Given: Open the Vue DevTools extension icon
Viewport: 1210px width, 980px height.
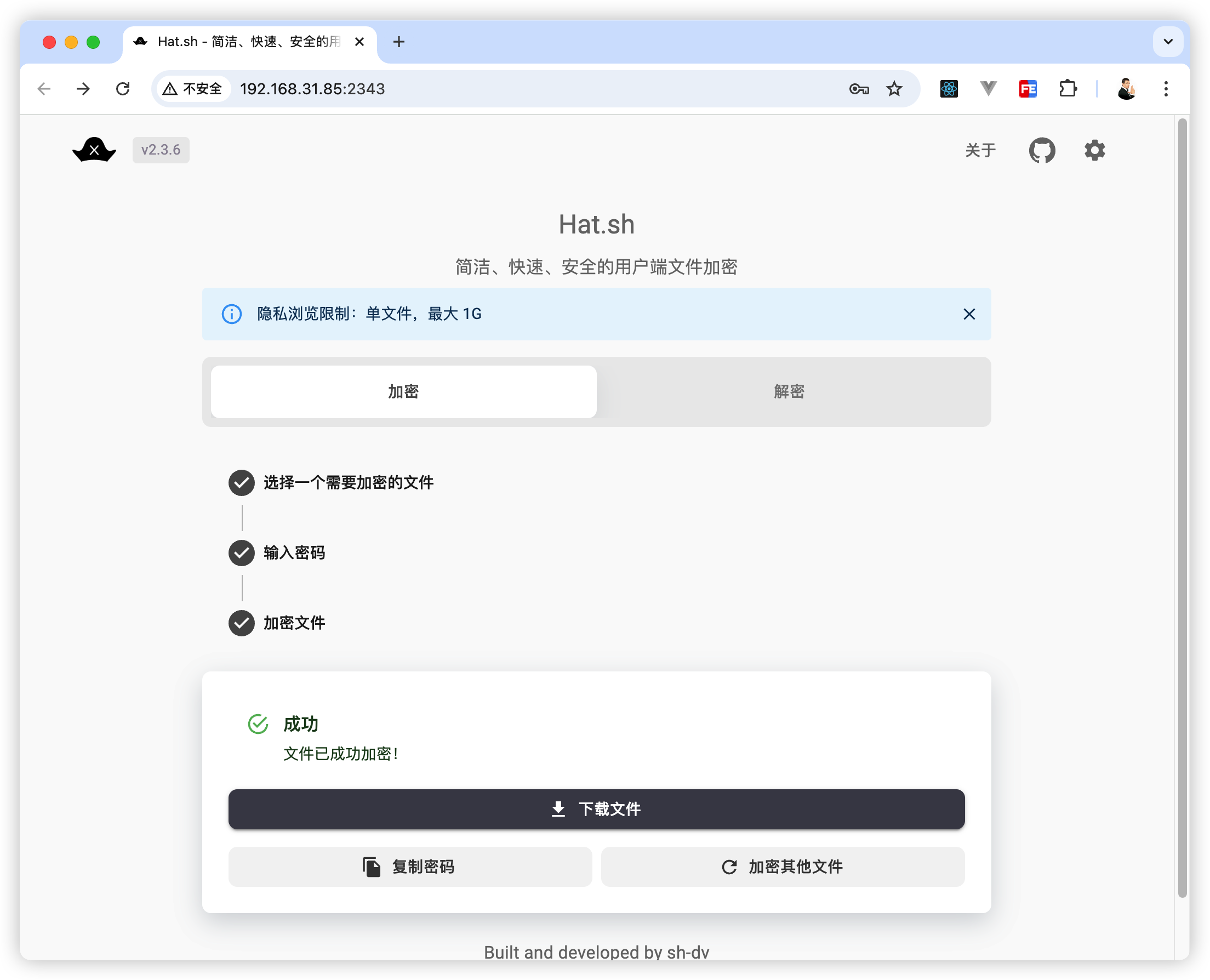Looking at the screenshot, I should [988, 89].
